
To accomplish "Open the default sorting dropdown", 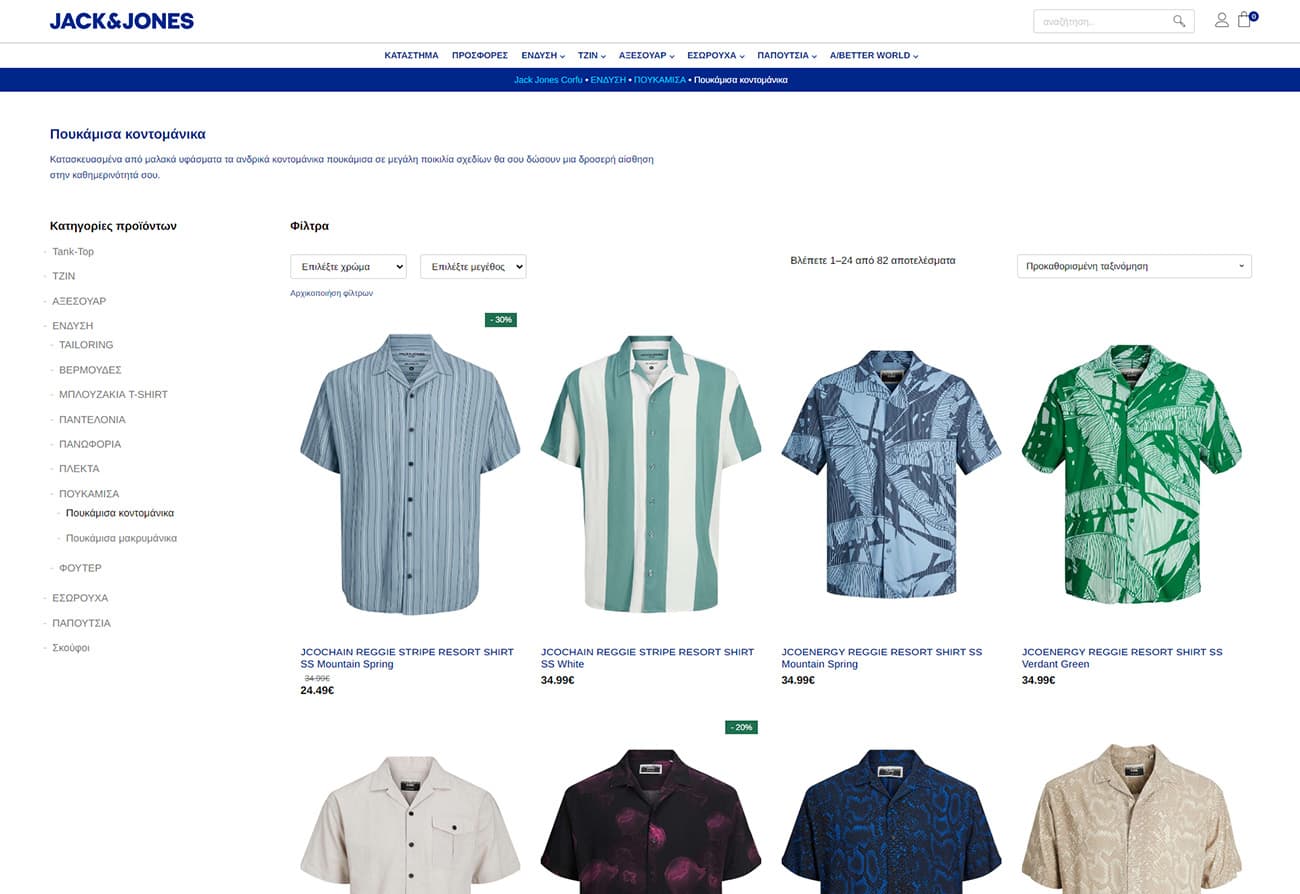I will pyautogui.click(x=1134, y=266).
